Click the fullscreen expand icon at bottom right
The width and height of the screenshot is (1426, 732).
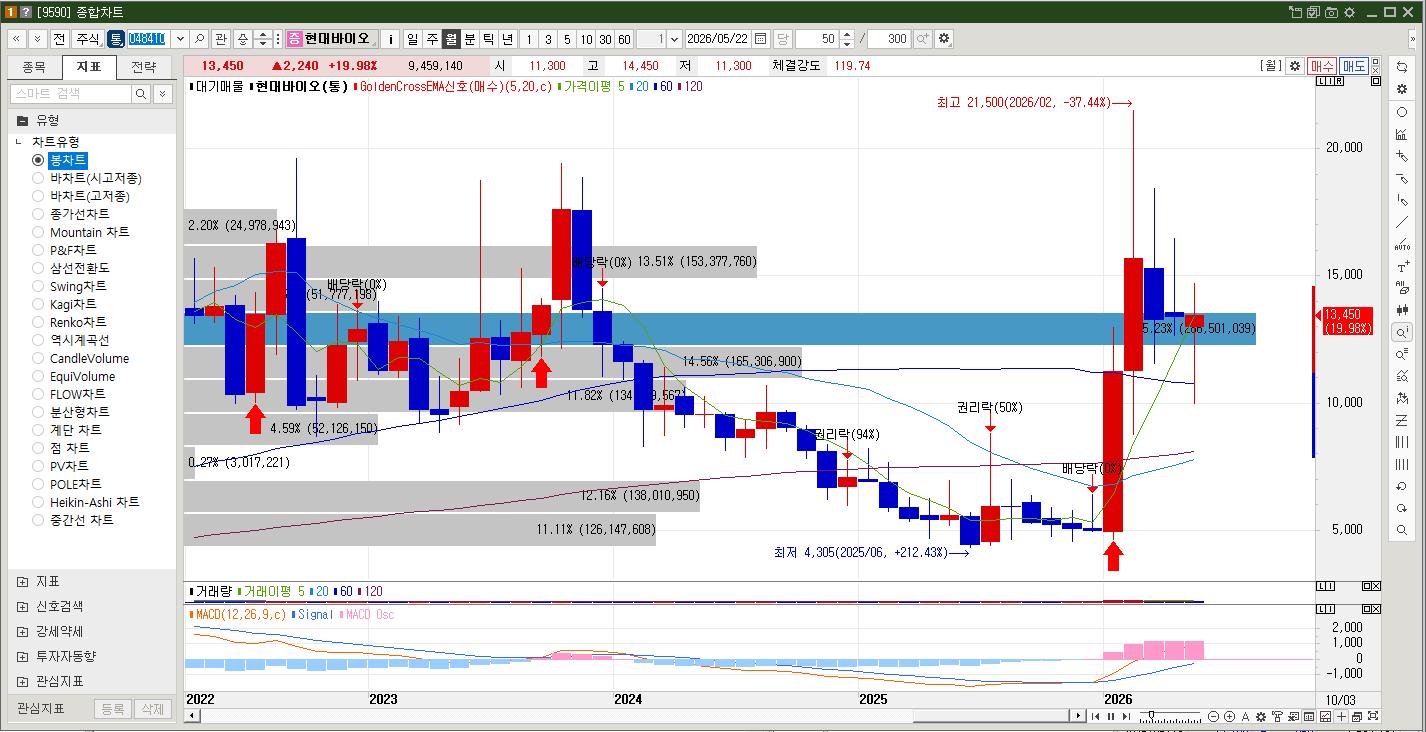pyautogui.click(x=1373, y=716)
